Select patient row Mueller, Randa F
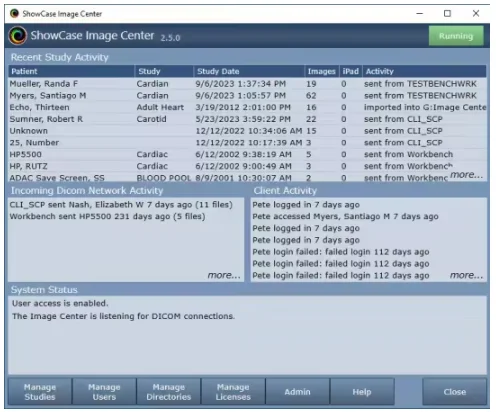 point(247,84)
